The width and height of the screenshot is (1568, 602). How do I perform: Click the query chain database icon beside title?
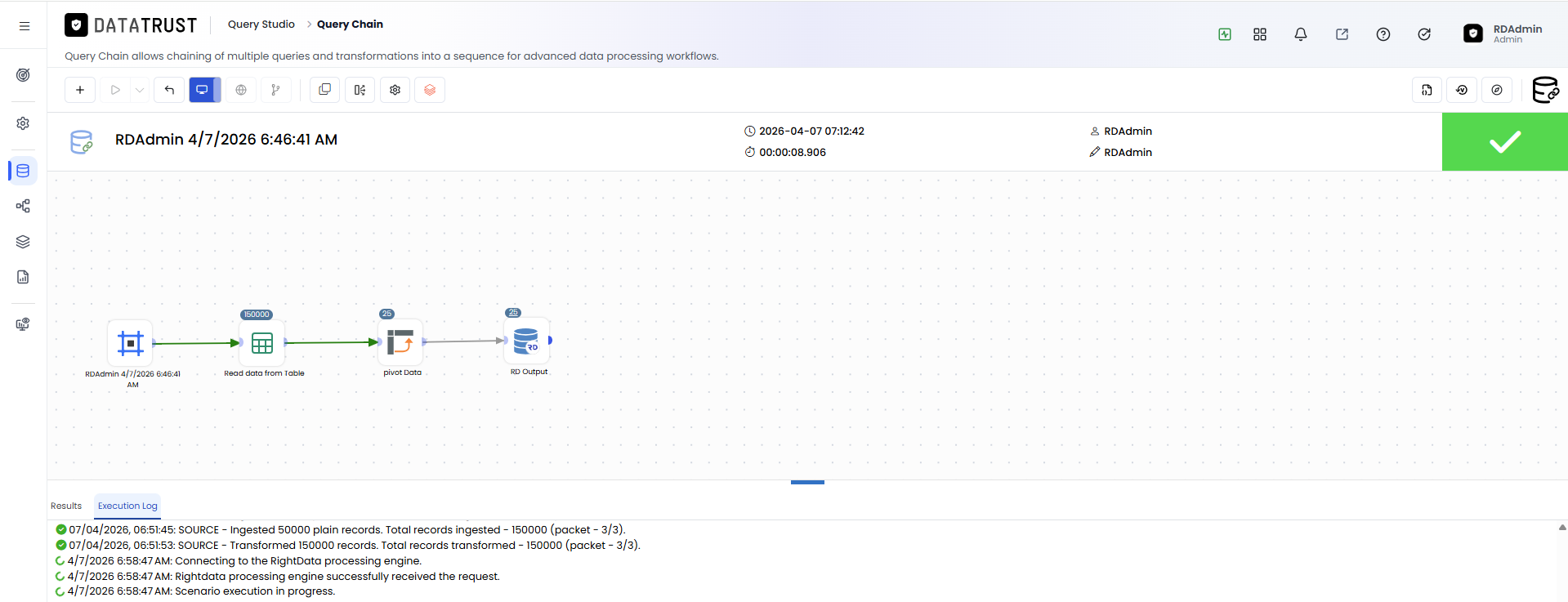pos(82,142)
